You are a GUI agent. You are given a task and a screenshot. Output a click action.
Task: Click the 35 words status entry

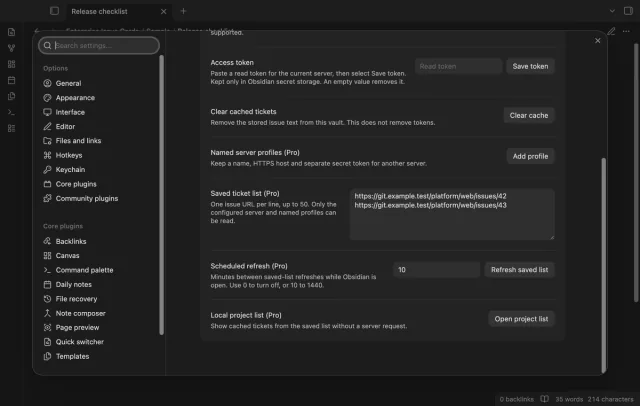tap(569, 399)
